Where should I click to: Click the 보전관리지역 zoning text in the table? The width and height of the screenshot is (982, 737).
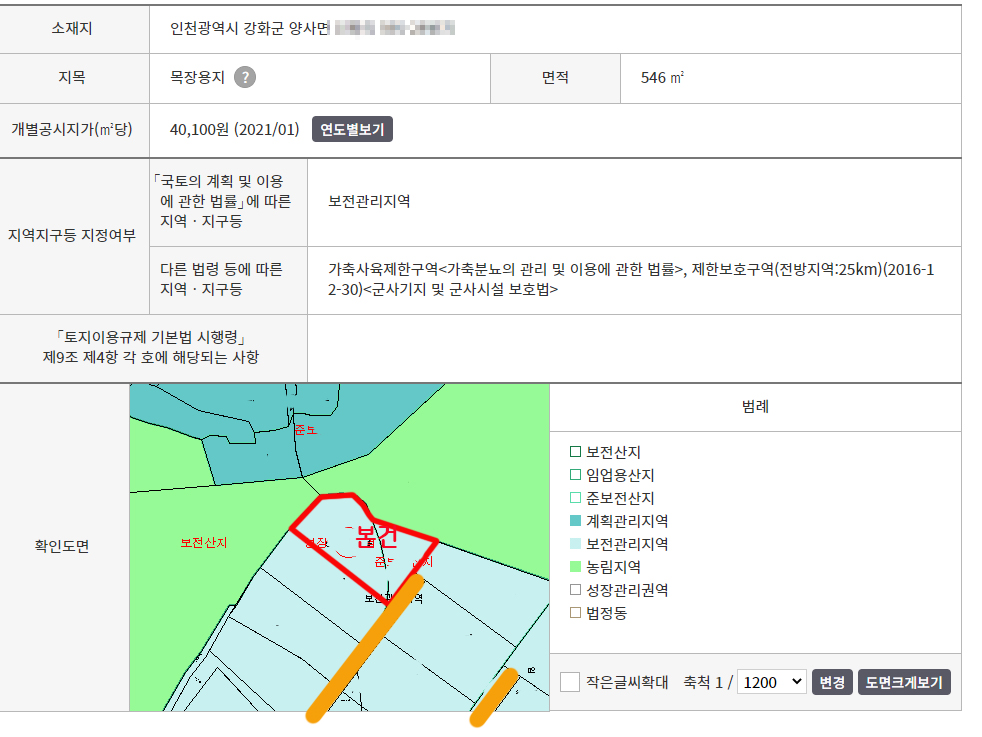[369, 201]
